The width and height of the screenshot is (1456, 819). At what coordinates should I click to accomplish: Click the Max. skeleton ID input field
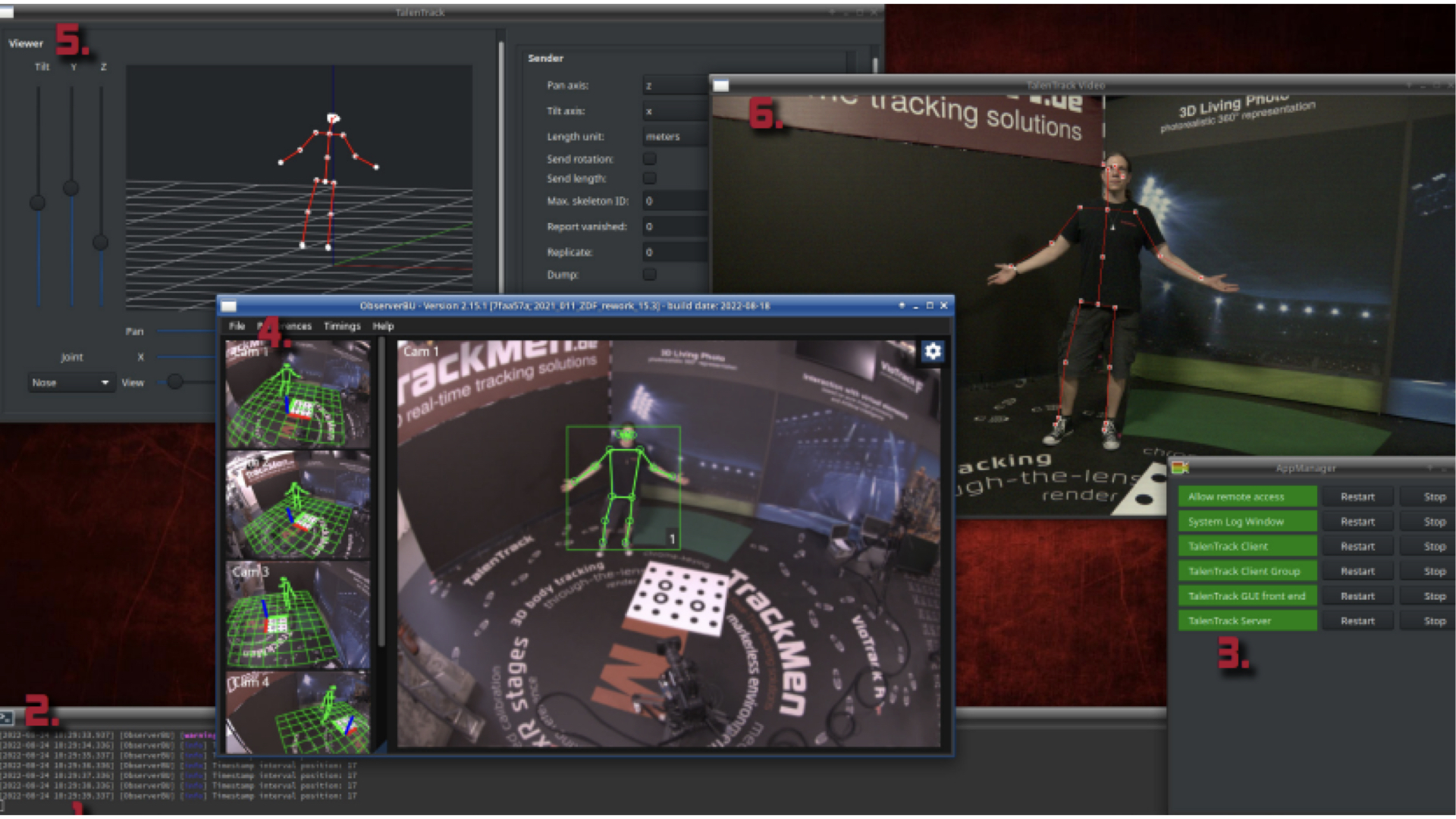point(676,201)
